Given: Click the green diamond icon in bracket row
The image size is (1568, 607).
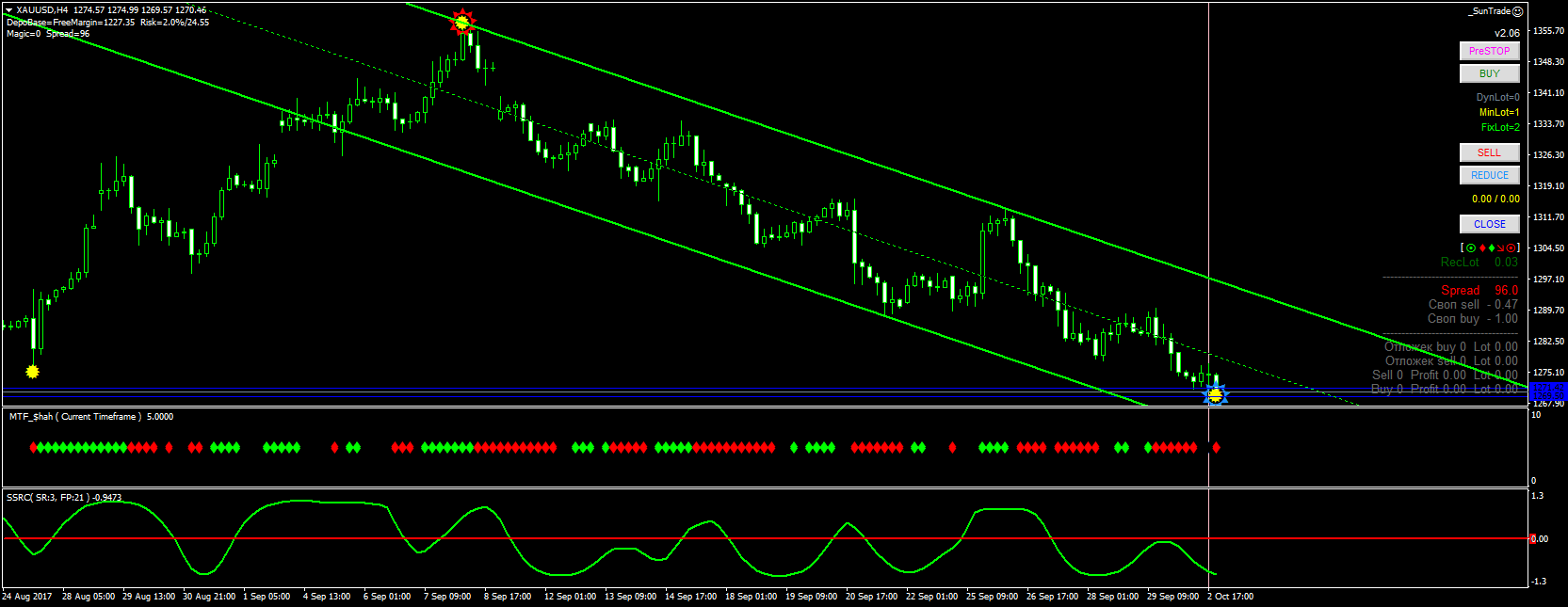Looking at the screenshot, I should [x=1491, y=248].
